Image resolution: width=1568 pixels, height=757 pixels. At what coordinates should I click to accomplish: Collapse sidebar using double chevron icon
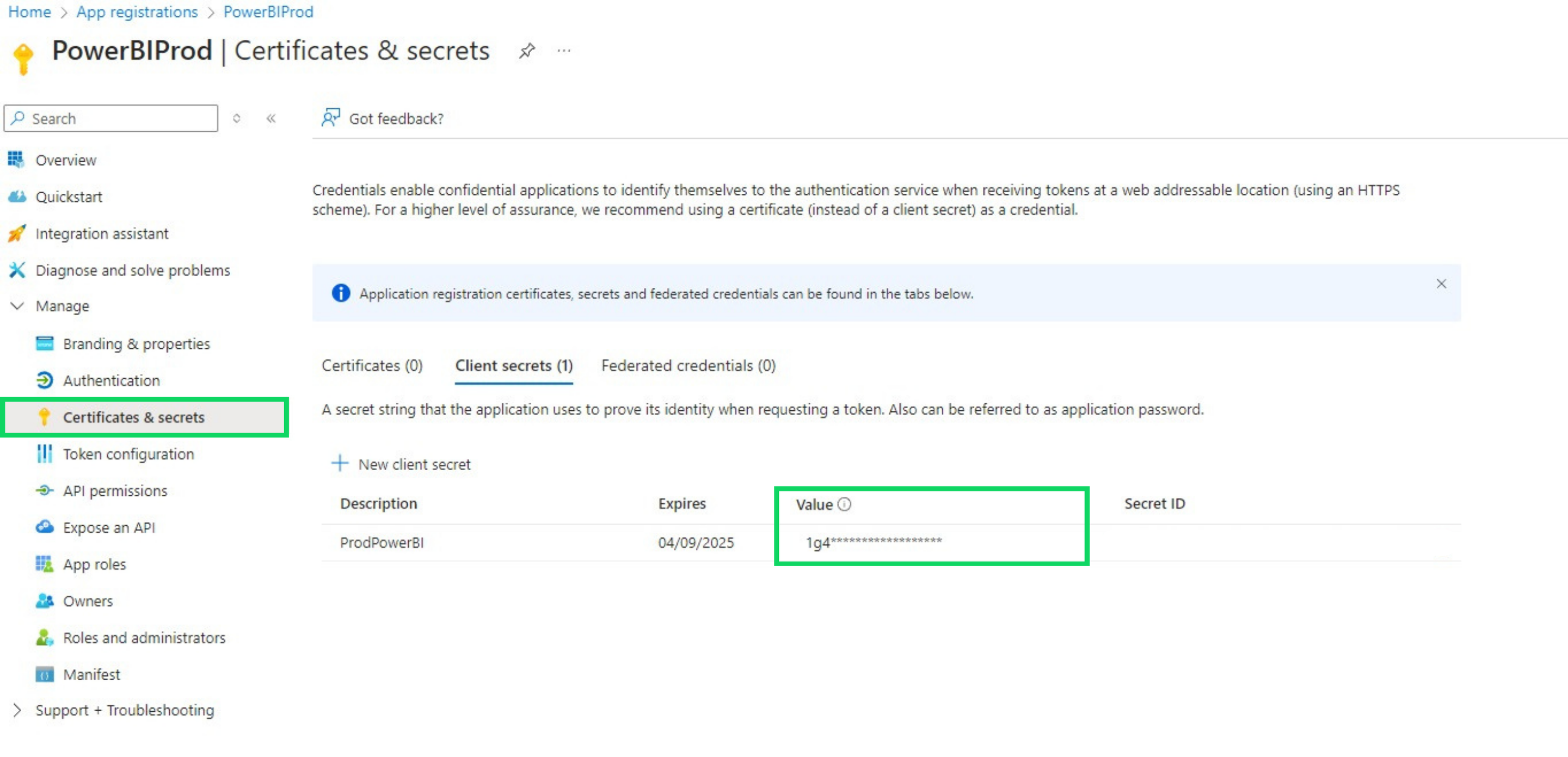pyautogui.click(x=271, y=119)
